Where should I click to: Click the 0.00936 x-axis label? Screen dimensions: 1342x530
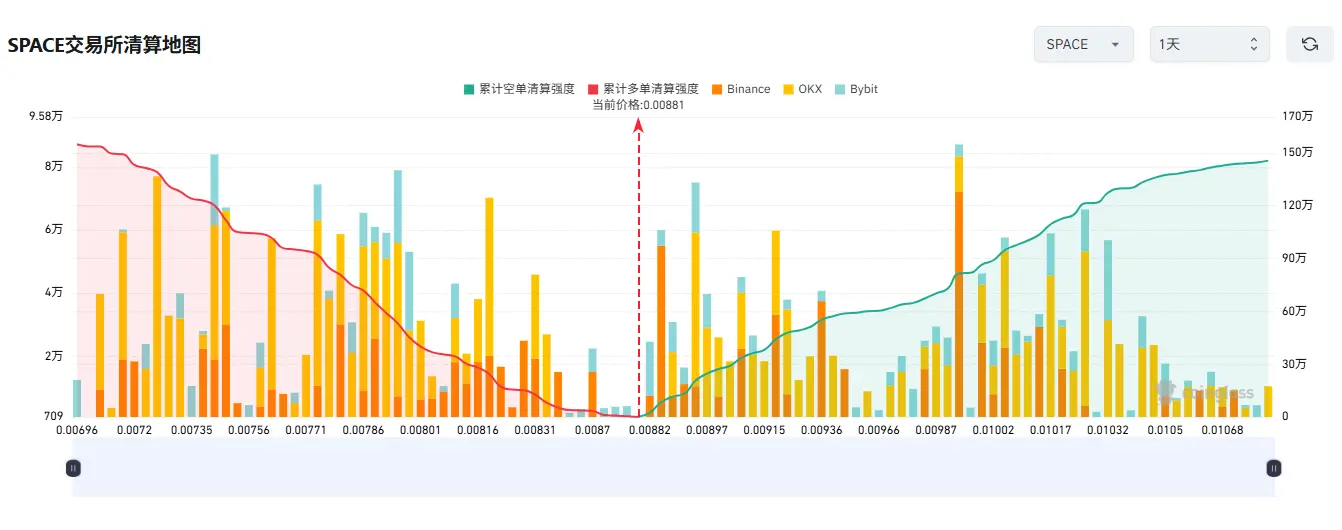click(820, 430)
